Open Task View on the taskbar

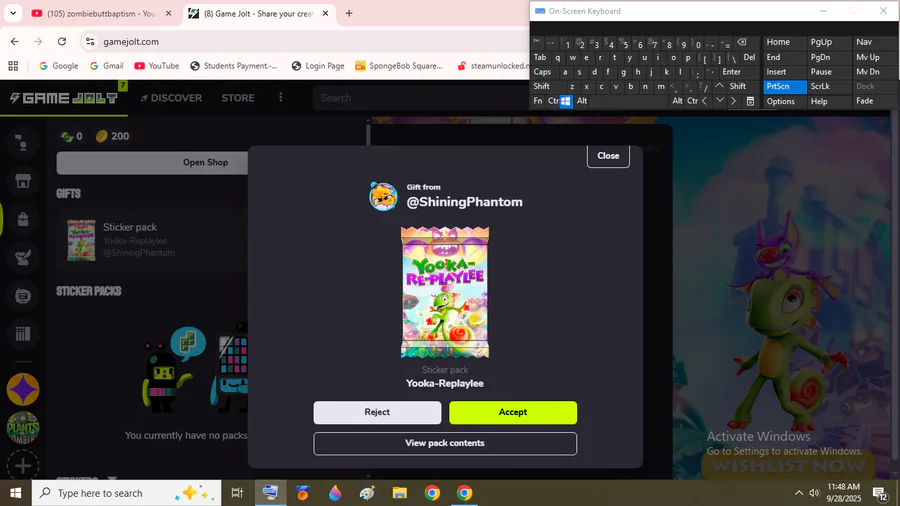(x=237, y=493)
